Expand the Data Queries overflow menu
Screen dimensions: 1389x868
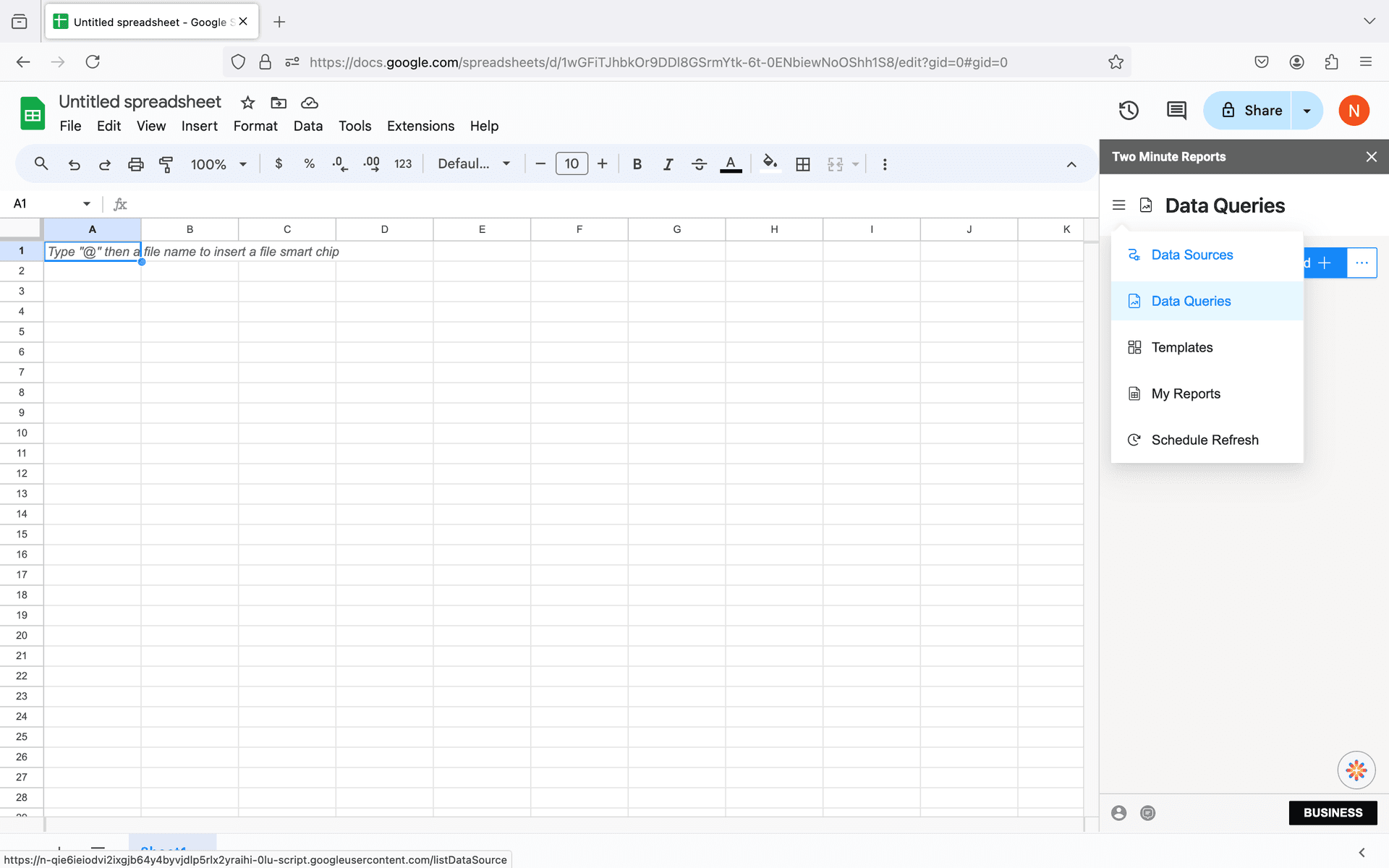[1362, 262]
